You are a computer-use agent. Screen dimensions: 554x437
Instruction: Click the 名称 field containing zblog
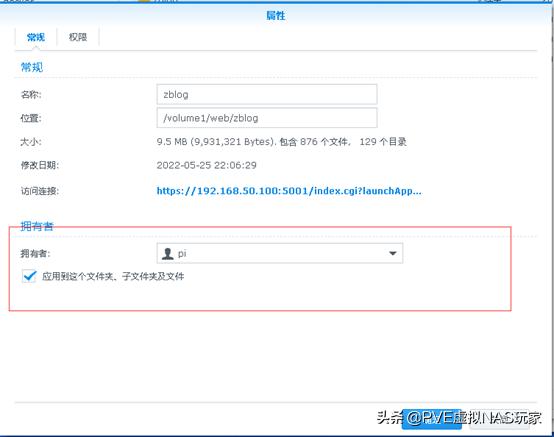click(267, 94)
